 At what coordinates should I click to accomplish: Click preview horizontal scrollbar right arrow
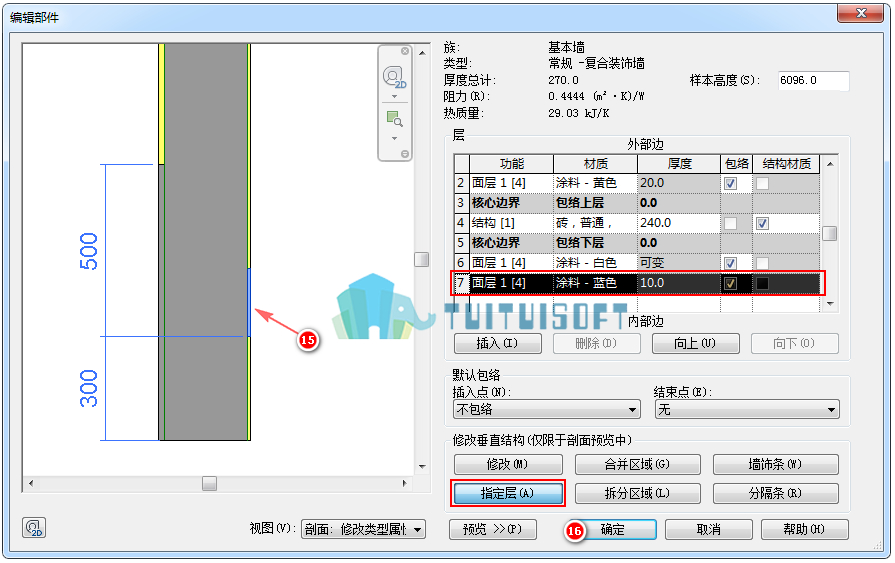tap(404, 484)
